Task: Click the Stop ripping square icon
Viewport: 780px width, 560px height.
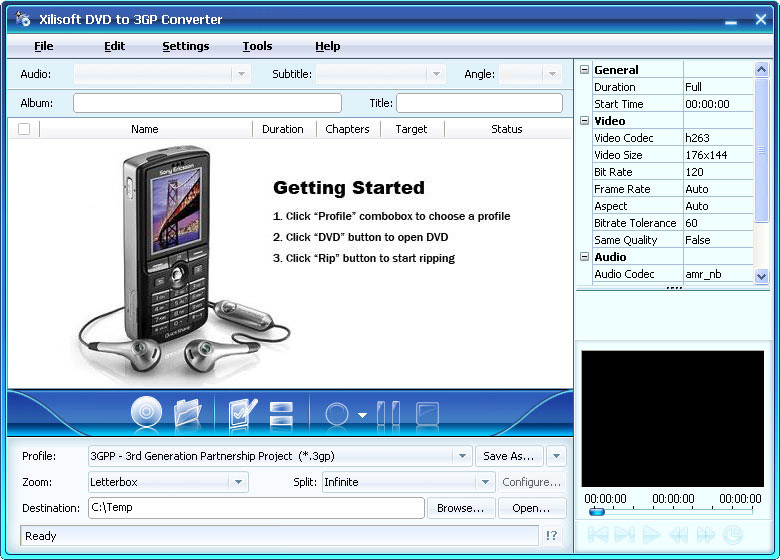Action: pyautogui.click(x=427, y=413)
